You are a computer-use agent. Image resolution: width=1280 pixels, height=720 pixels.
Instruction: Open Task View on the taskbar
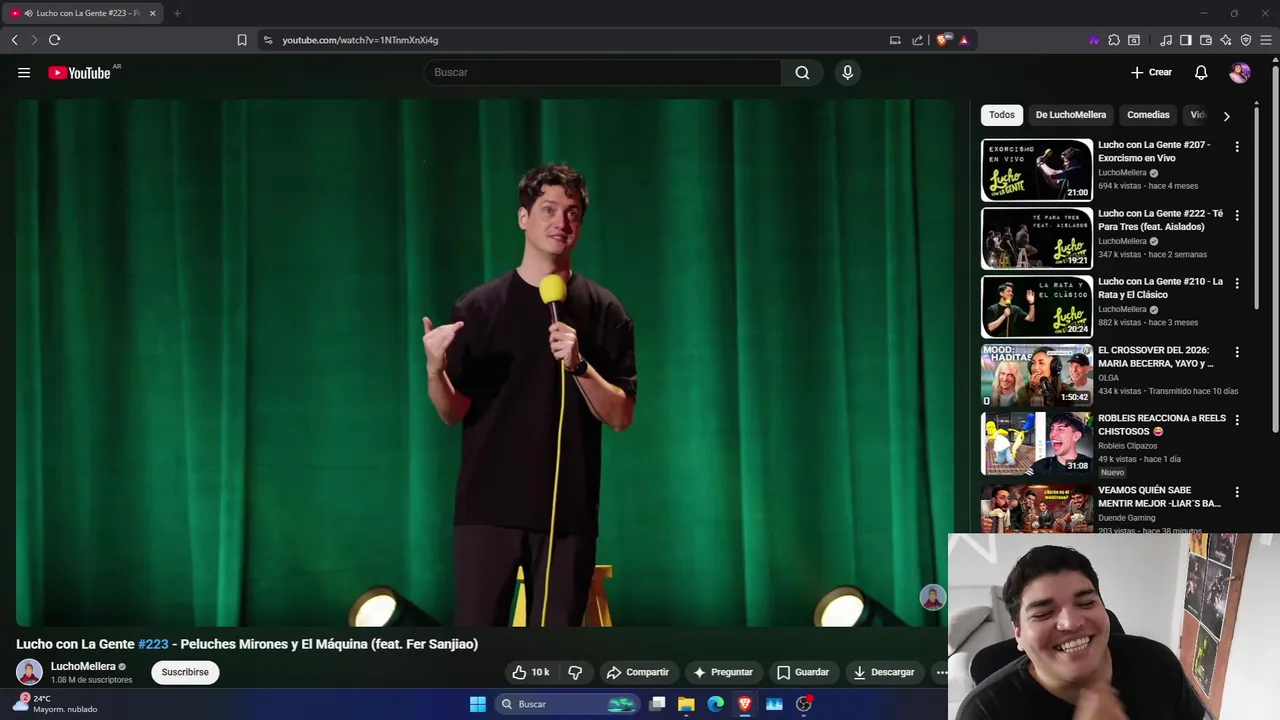(x=657, y=704)
